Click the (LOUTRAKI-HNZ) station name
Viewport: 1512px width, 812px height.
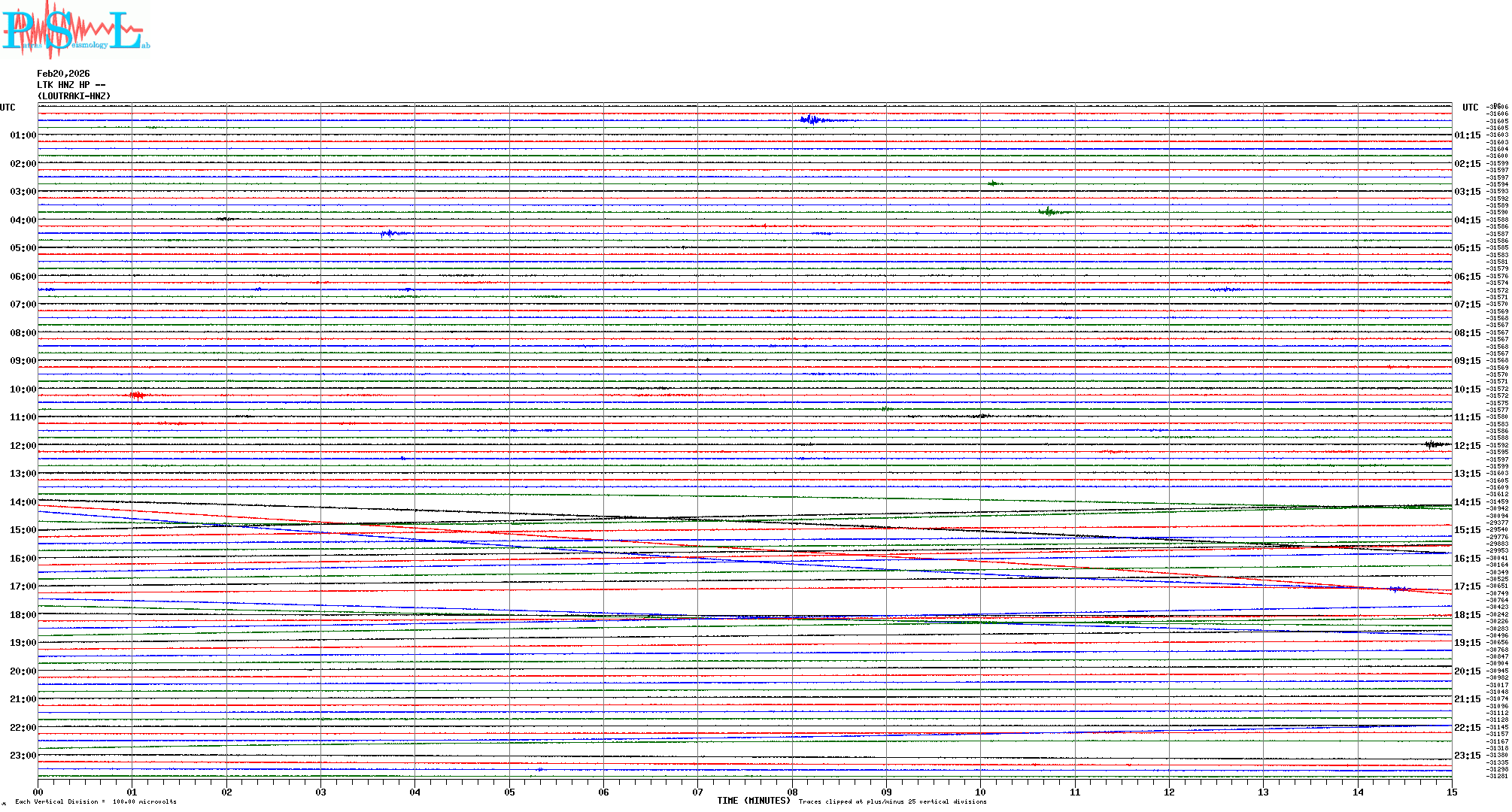(74, 96)
